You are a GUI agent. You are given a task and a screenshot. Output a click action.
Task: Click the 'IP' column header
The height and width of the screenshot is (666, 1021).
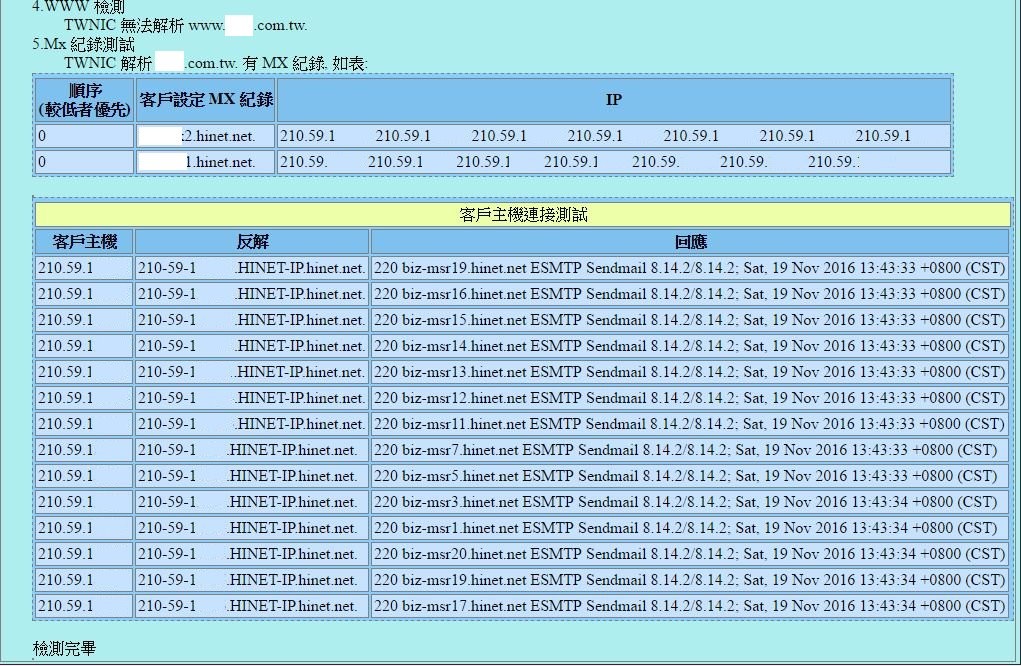(x=613, y=100)
